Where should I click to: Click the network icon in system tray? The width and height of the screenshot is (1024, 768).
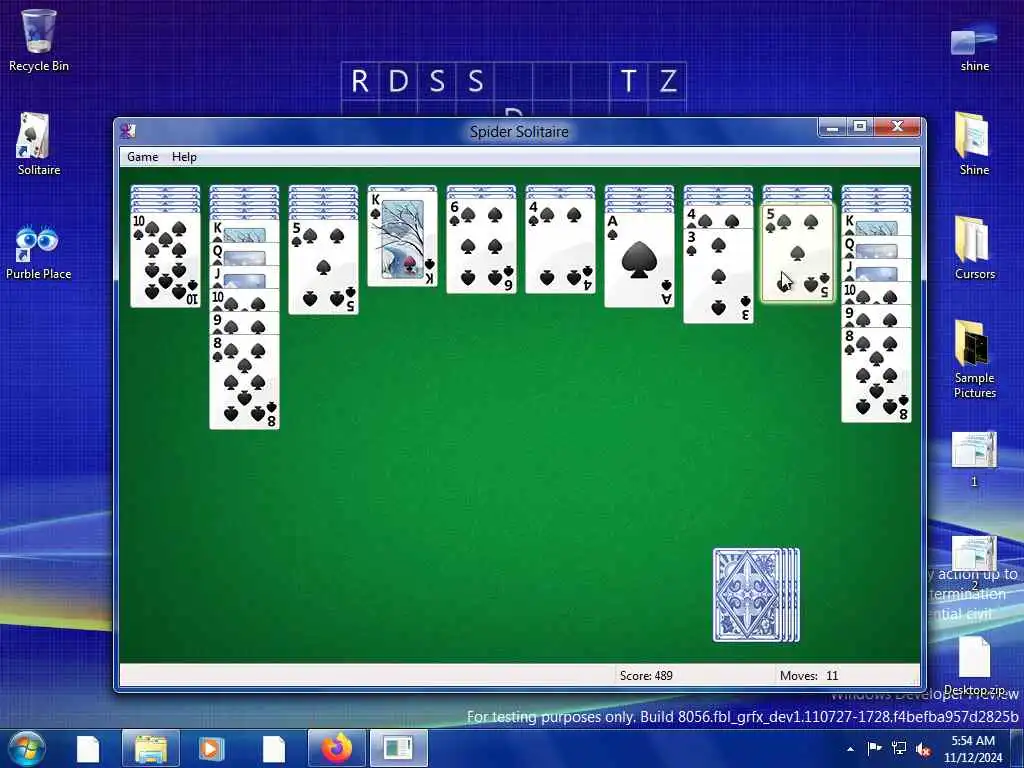click(x=899, y=749)
